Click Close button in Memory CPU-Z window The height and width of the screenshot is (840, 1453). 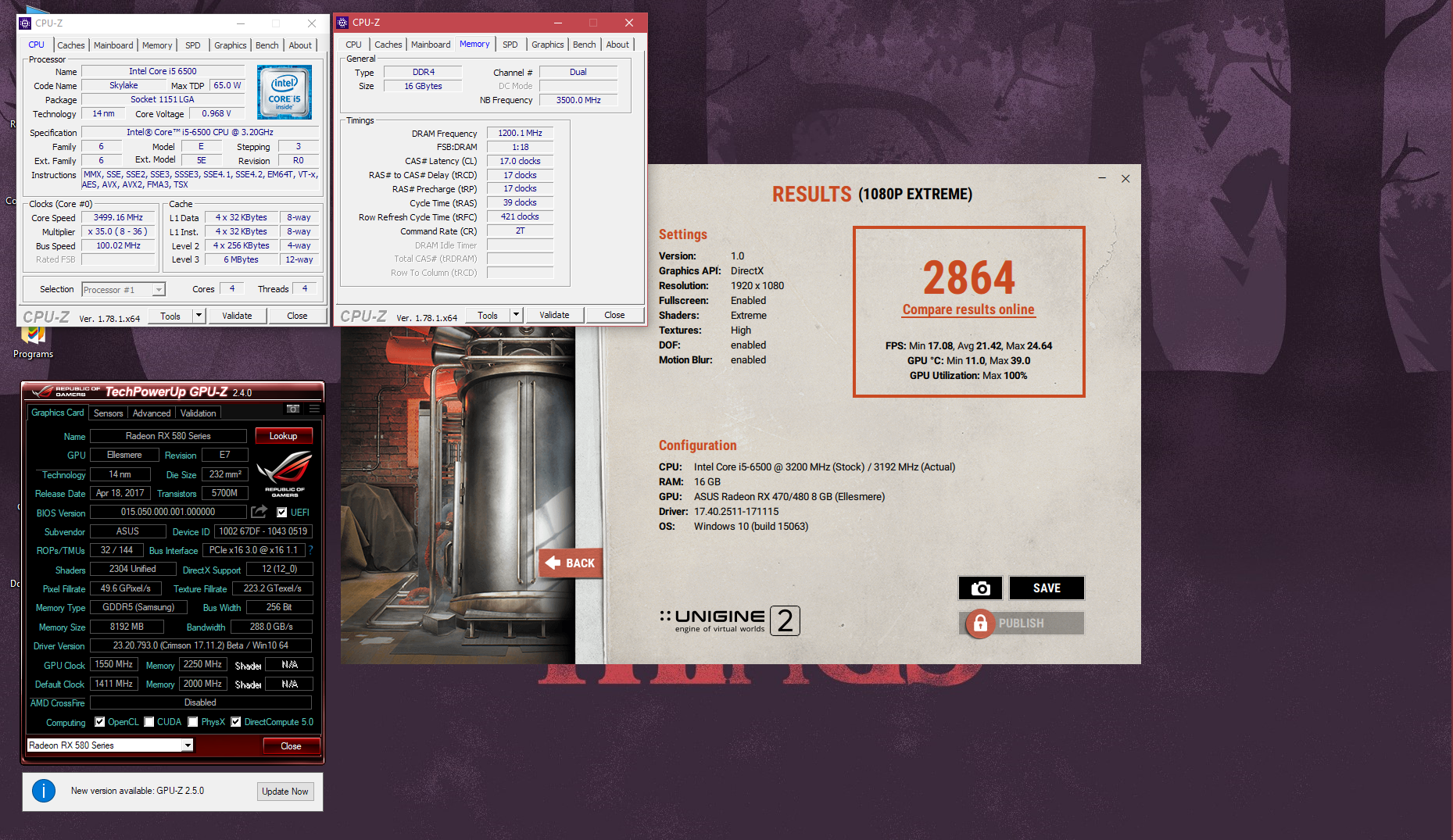614,315
